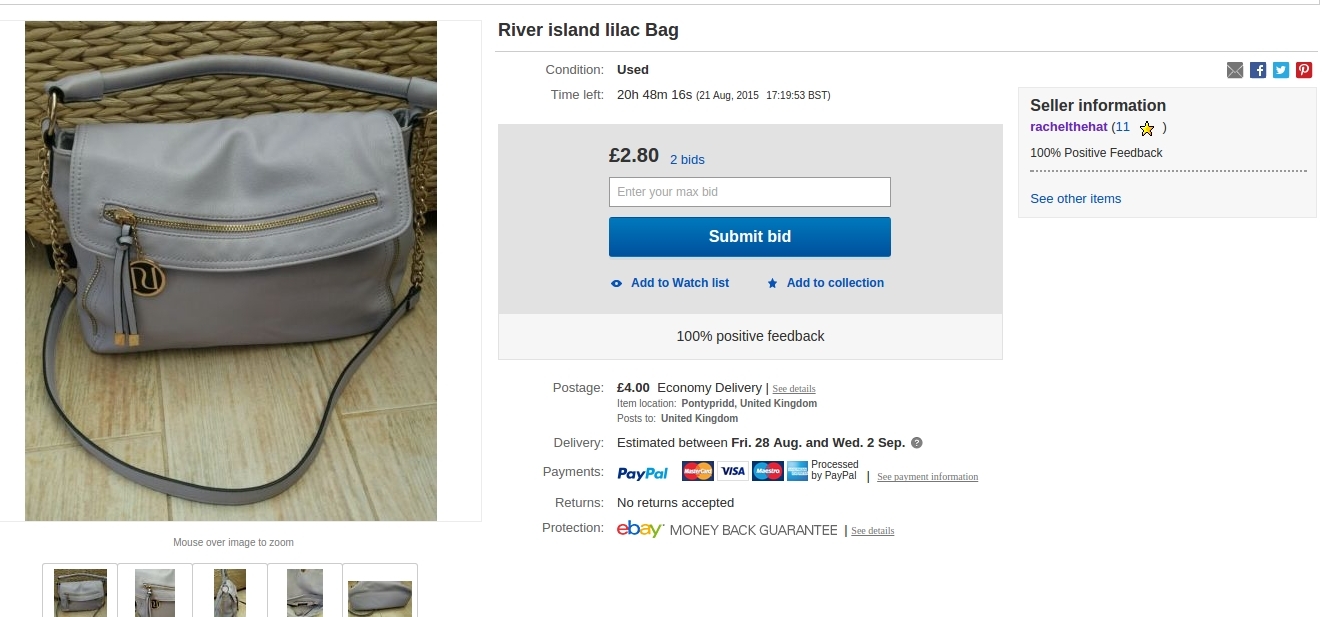Share listing on Twitter
This screenshot has height=617, width=1324.
[1281, 70]
